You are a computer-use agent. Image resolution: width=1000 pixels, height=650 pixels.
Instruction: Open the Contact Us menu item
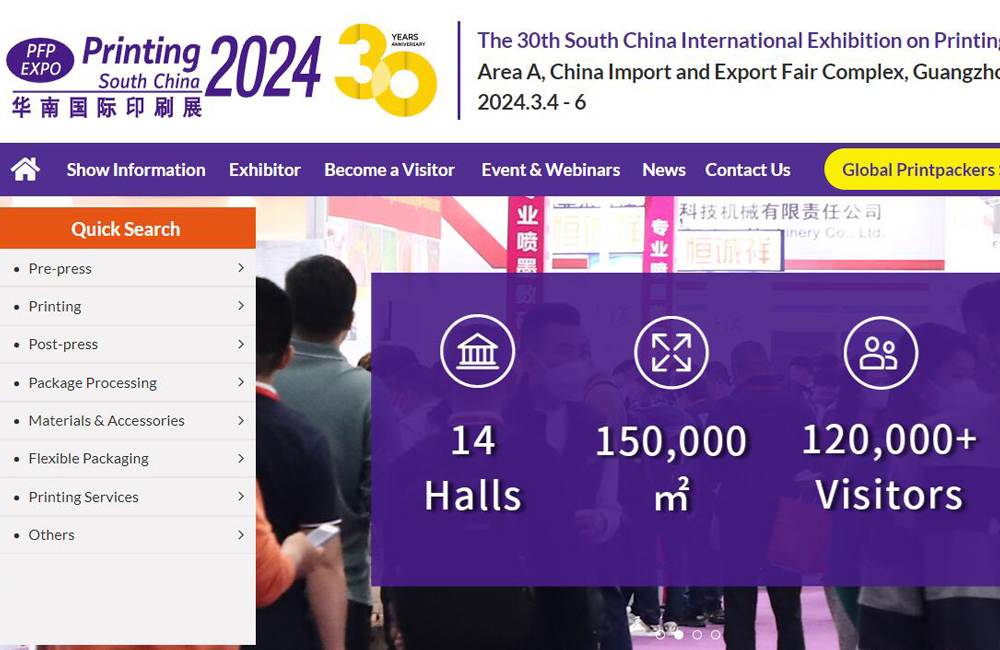tap(748, 170)
